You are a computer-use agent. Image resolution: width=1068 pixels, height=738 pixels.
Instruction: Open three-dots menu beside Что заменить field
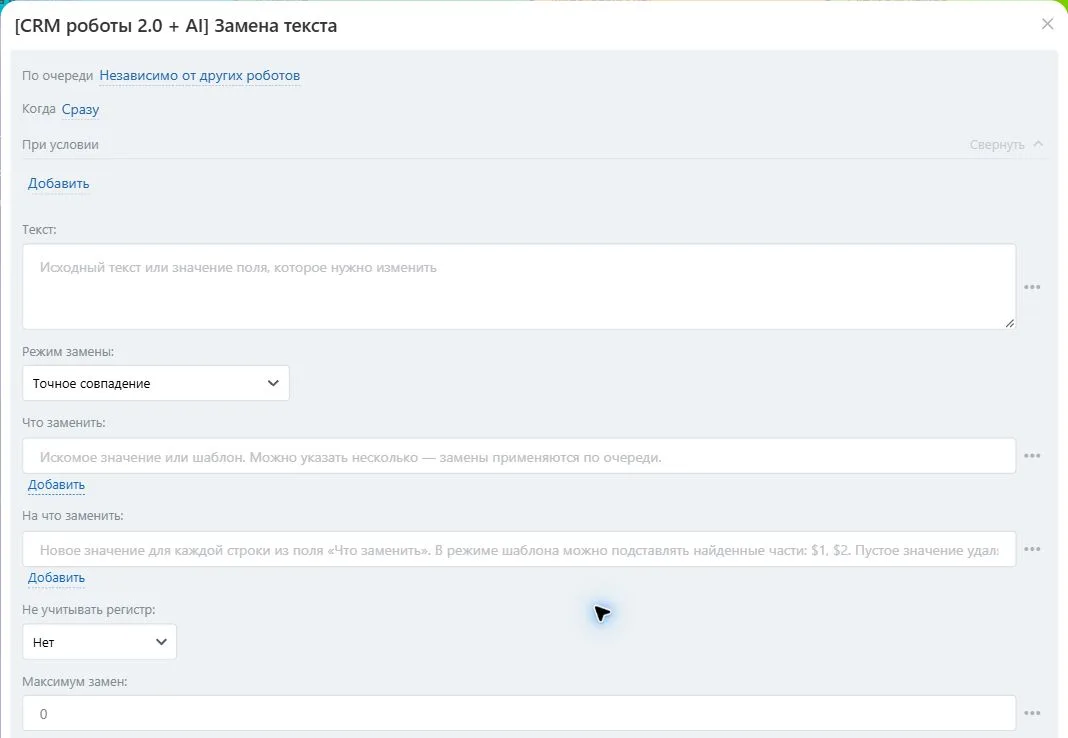tap(1032, 455)
